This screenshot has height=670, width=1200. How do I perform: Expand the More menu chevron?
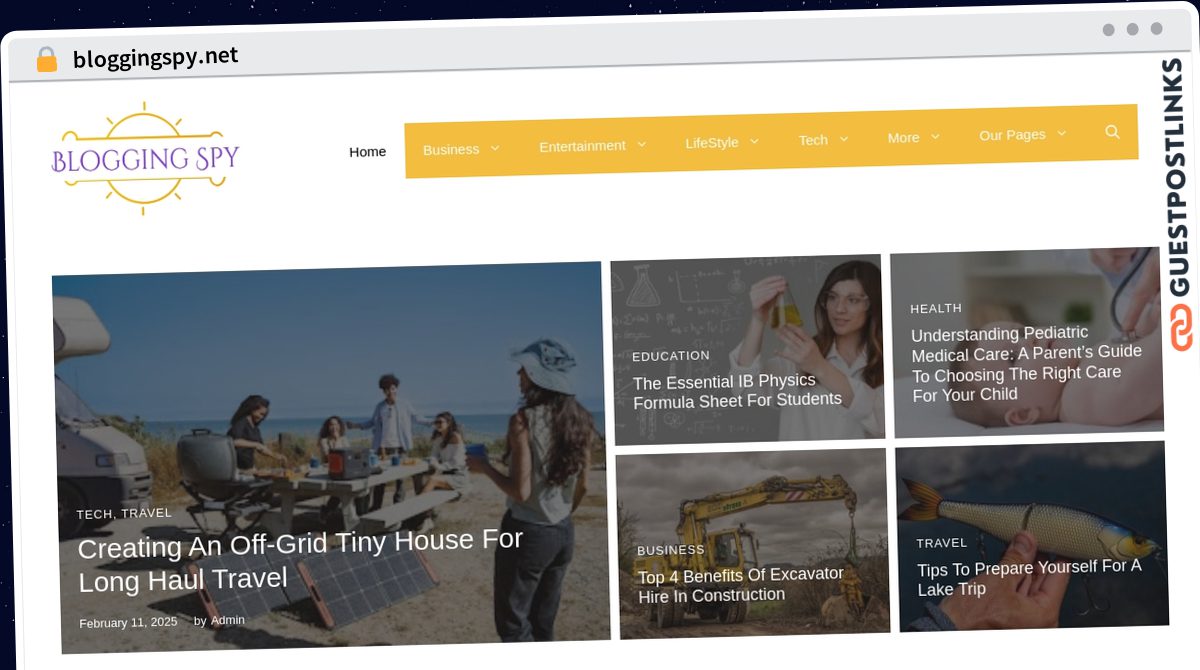pos(935,136)
